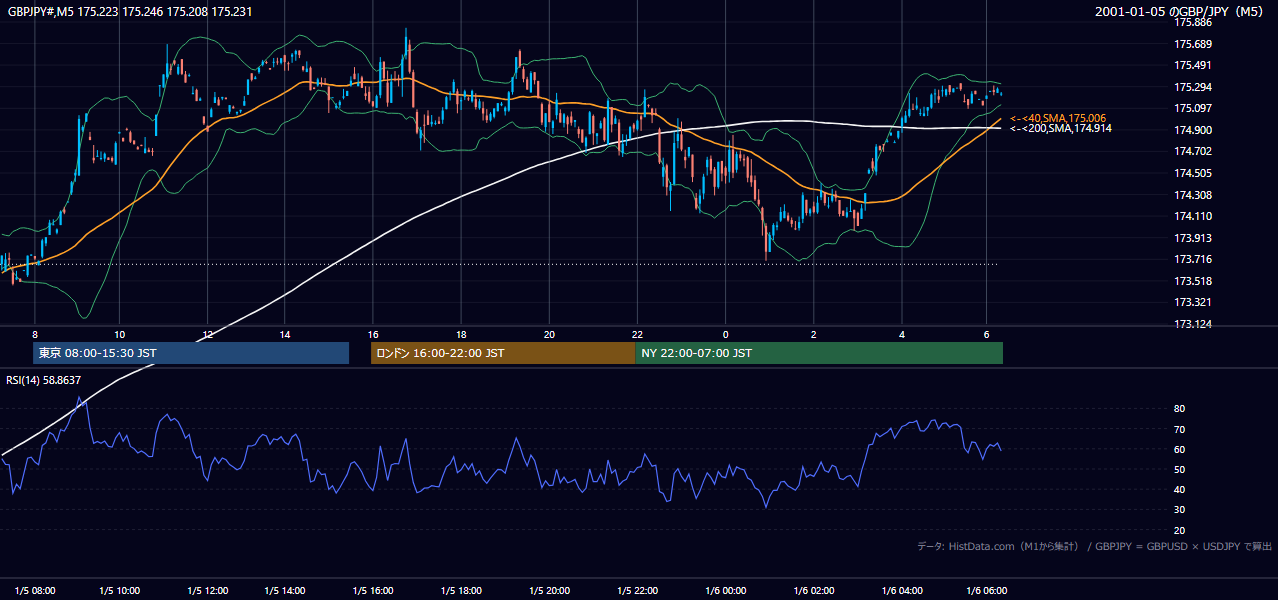The height and width of the screenshot is (600, 1278).
Task: Select the ロンドン 16:00-22:00 JST session bar
Action: point(503,353)
